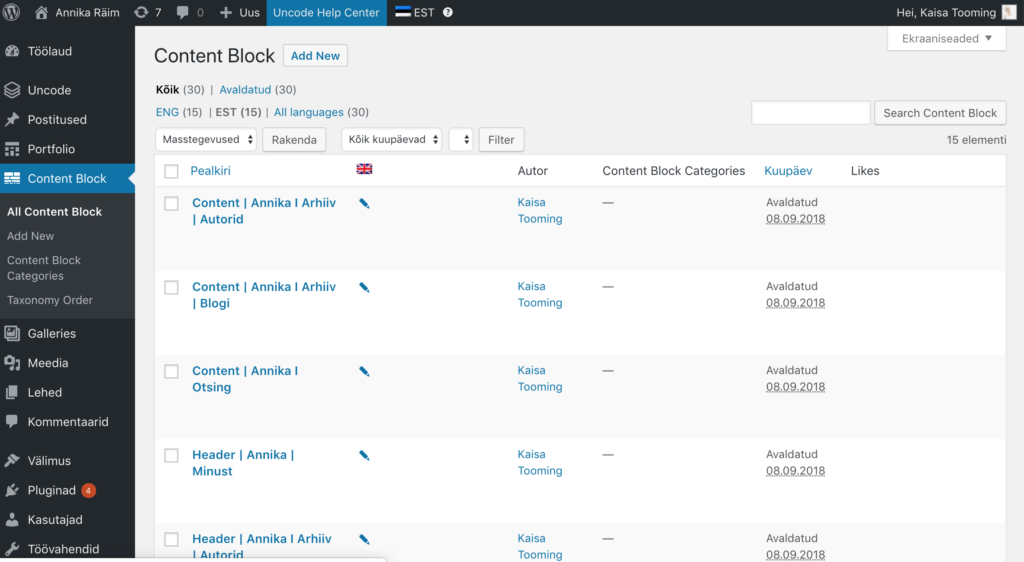Open the unlabeled dropdown beside Filter
Image resolution: width=1024 pixels, height=562 pixels.
461,139
